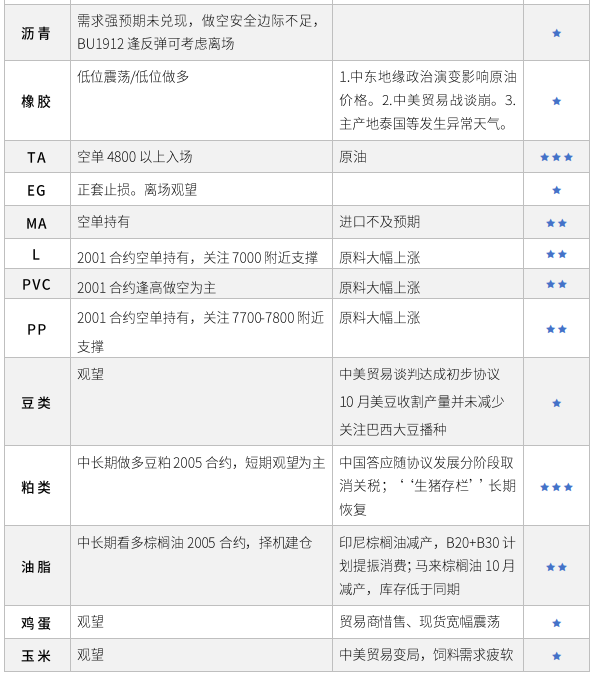Click the star icon in 玉米 row
Viewport: 594px width, 675px height.
[x=556, y=656]
